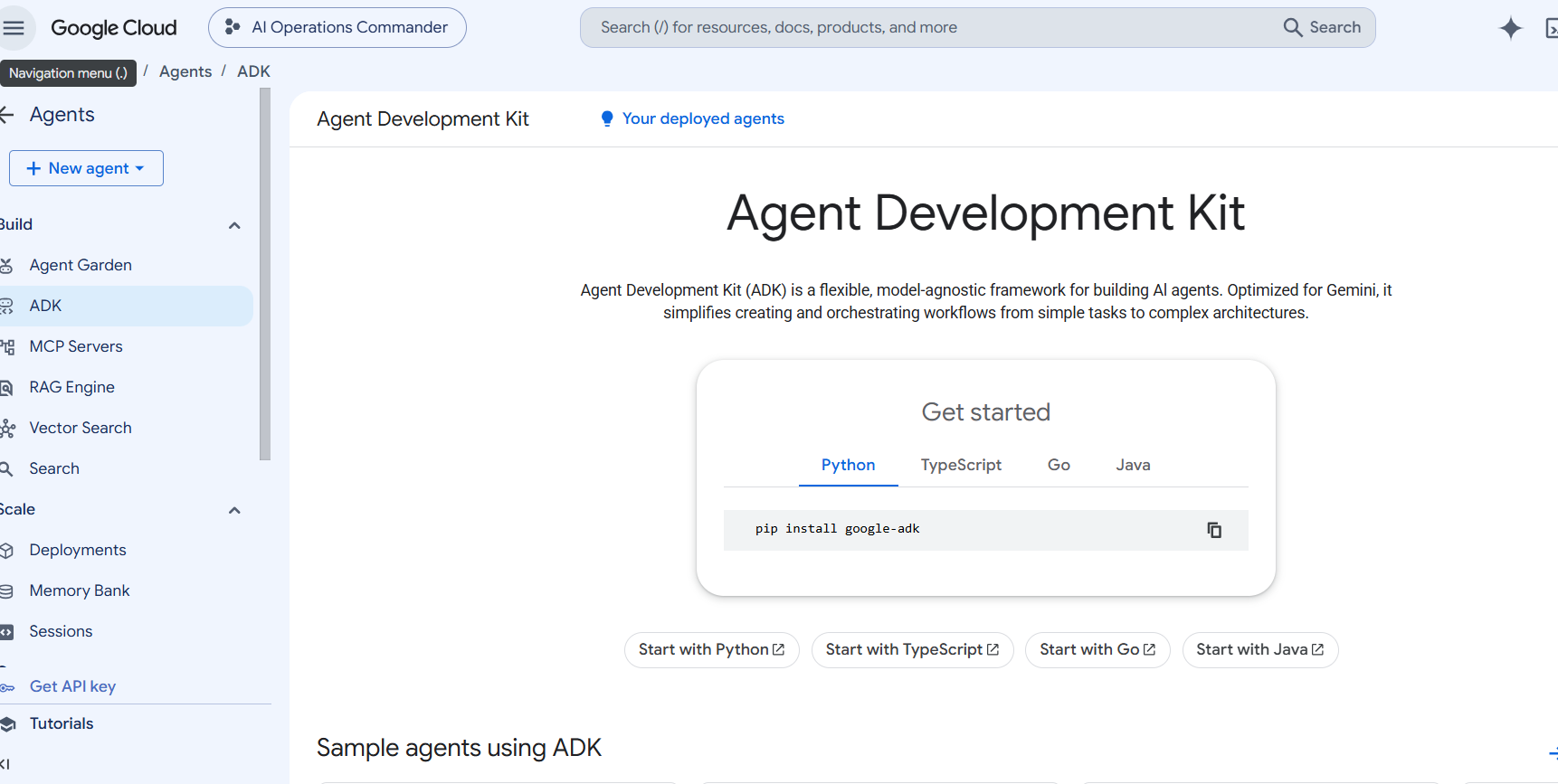Click the Build section label
The width and height of the screenshot is (1558, 784).
(x=16, y=224)
